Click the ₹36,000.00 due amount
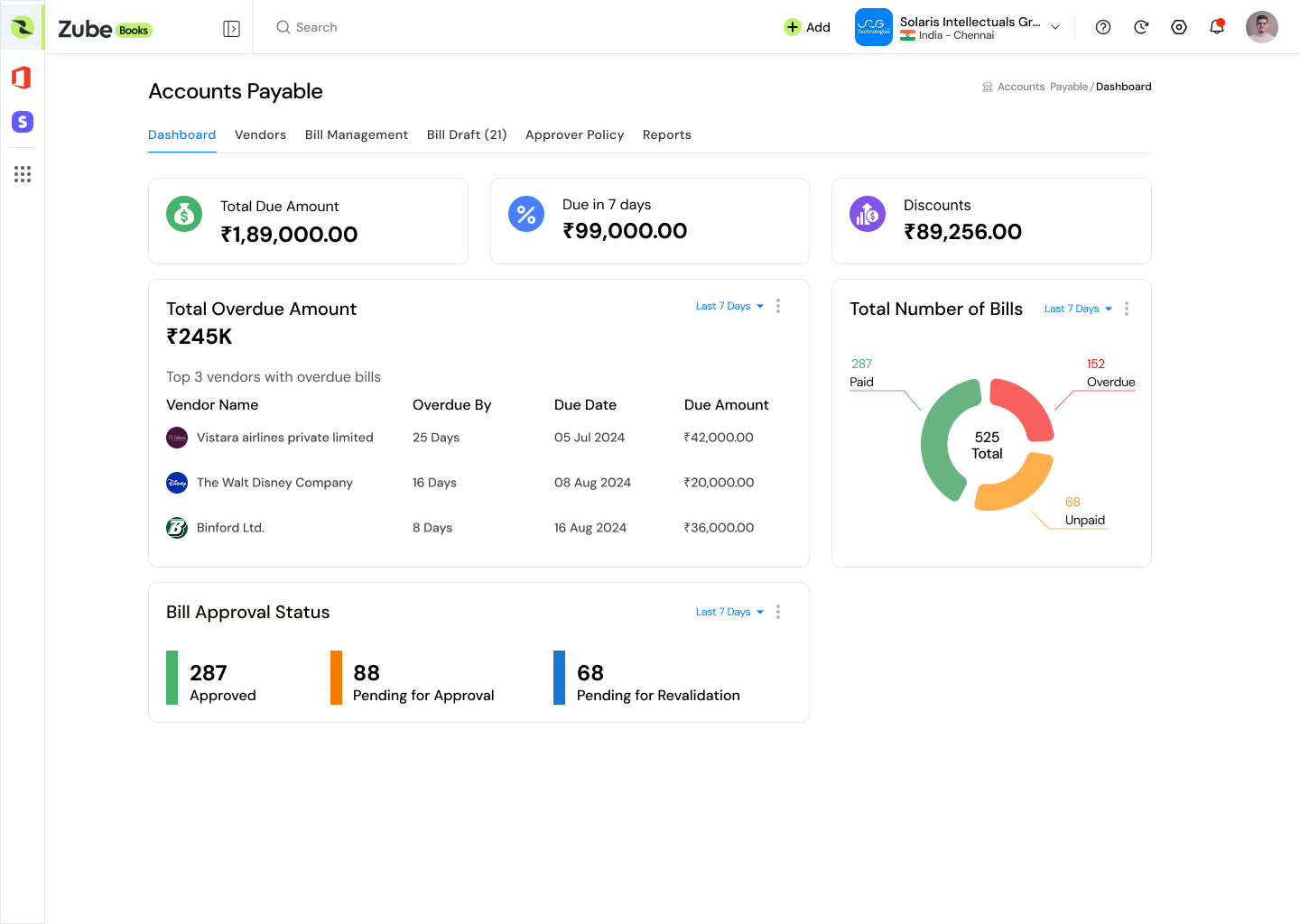Screen dimensions: 1300x924 click(719, 528)
